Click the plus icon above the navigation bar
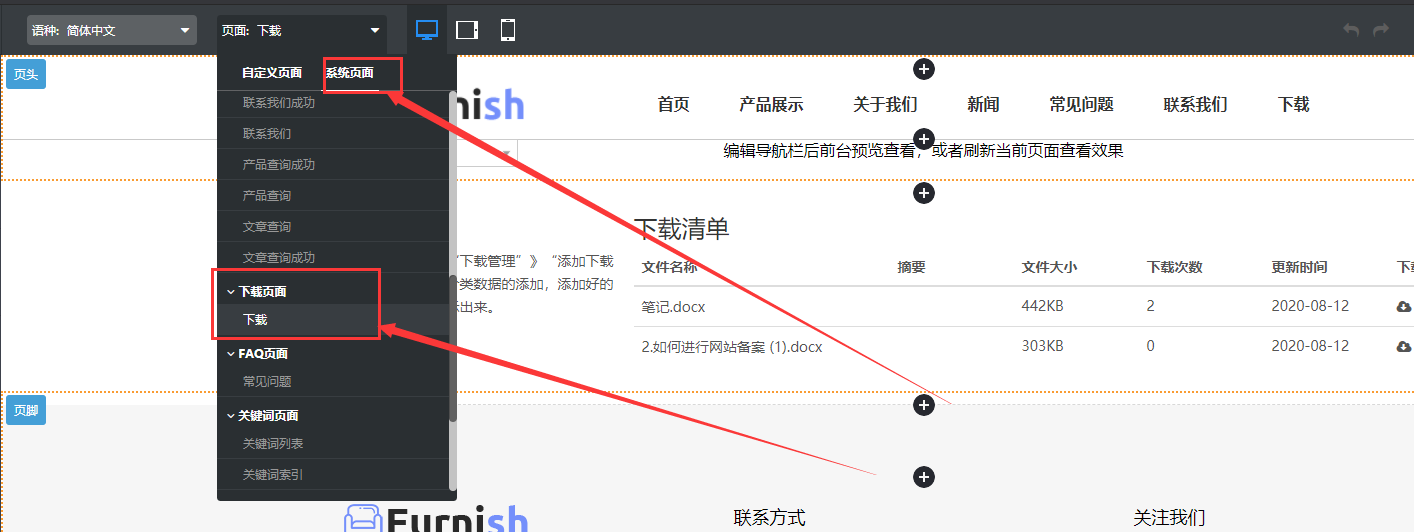The width and height of the screenshot is (1414, 532). [924, 69]
